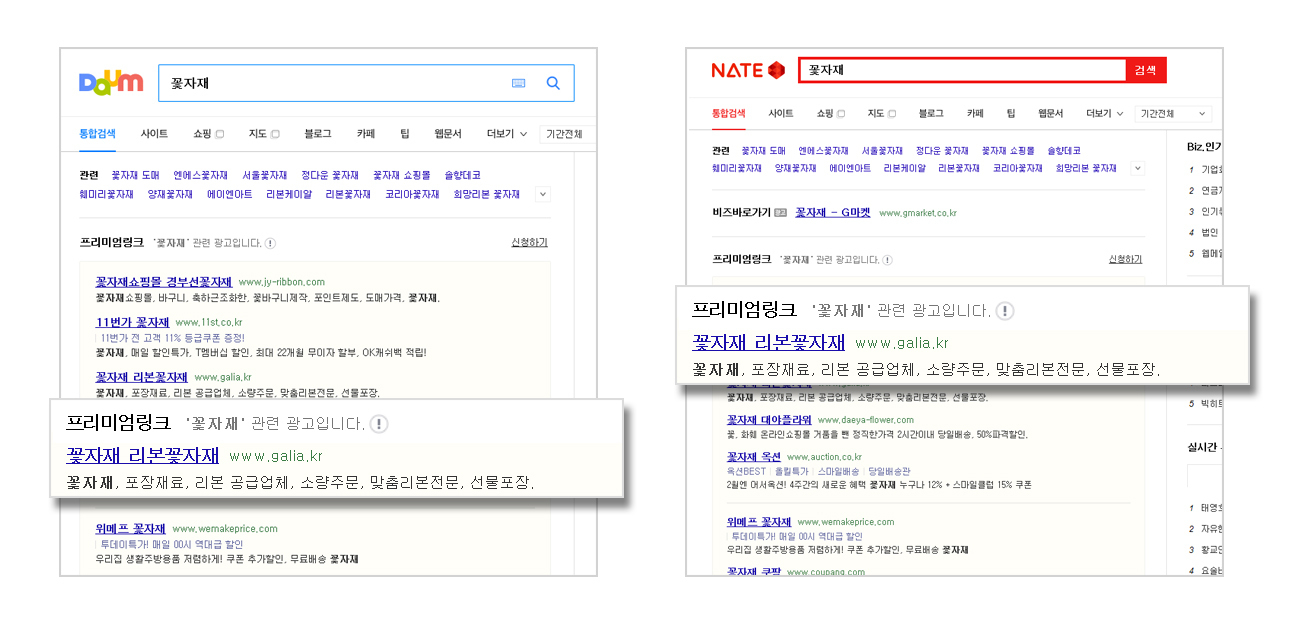Open the 11번가 꽃자재 ad in Daum

coord(132,322)
